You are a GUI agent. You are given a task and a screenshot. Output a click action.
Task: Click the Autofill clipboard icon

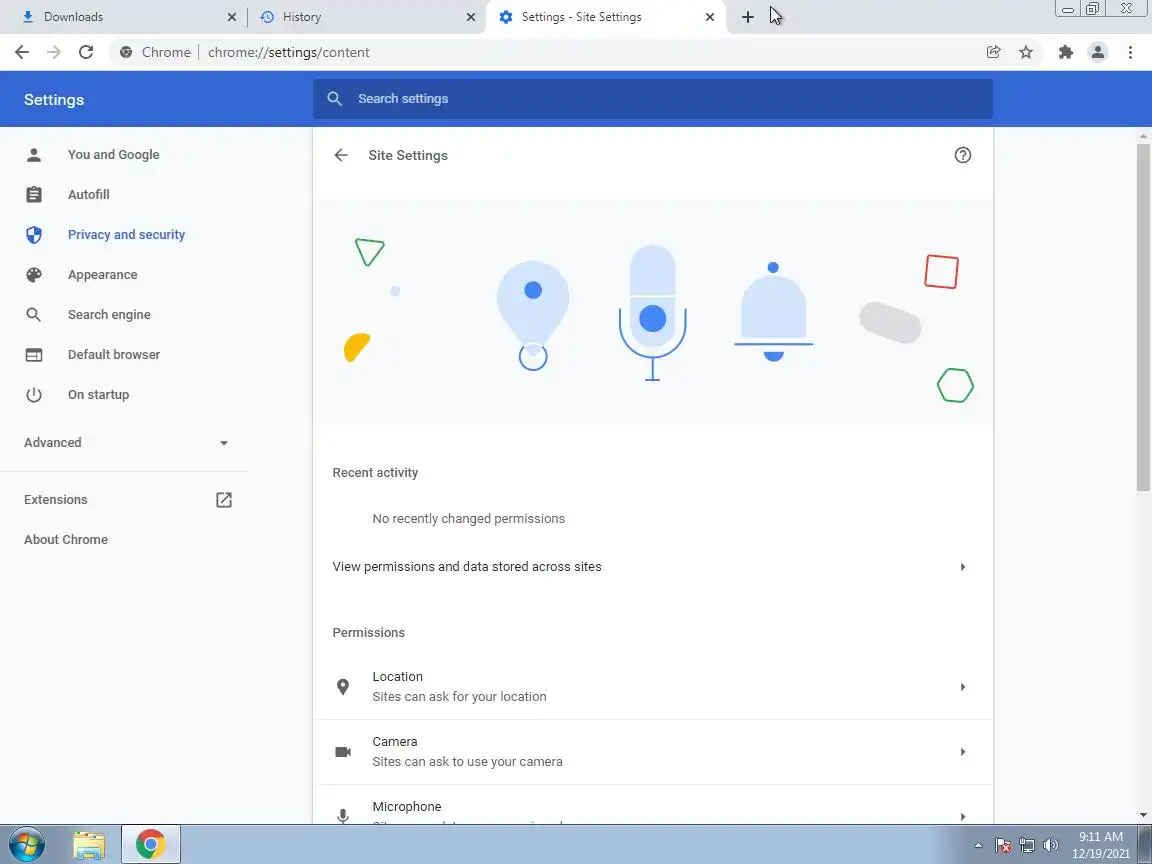(34, 195)
